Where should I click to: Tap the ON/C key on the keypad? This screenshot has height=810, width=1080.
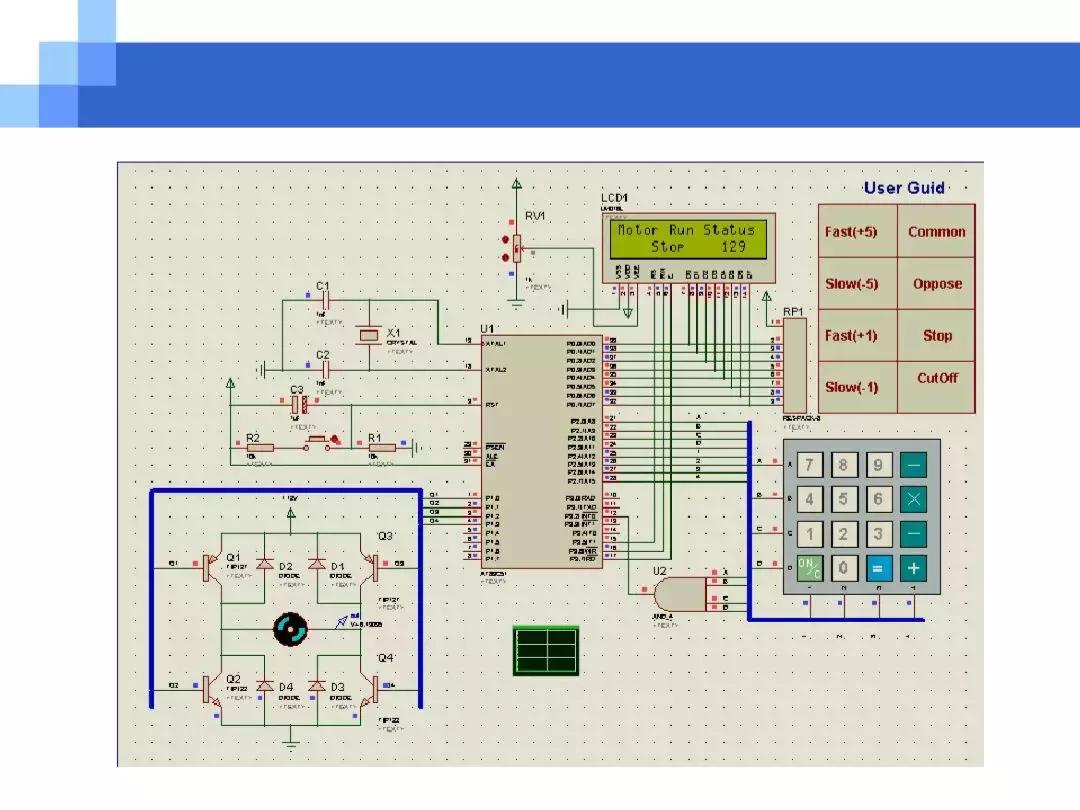809,568
